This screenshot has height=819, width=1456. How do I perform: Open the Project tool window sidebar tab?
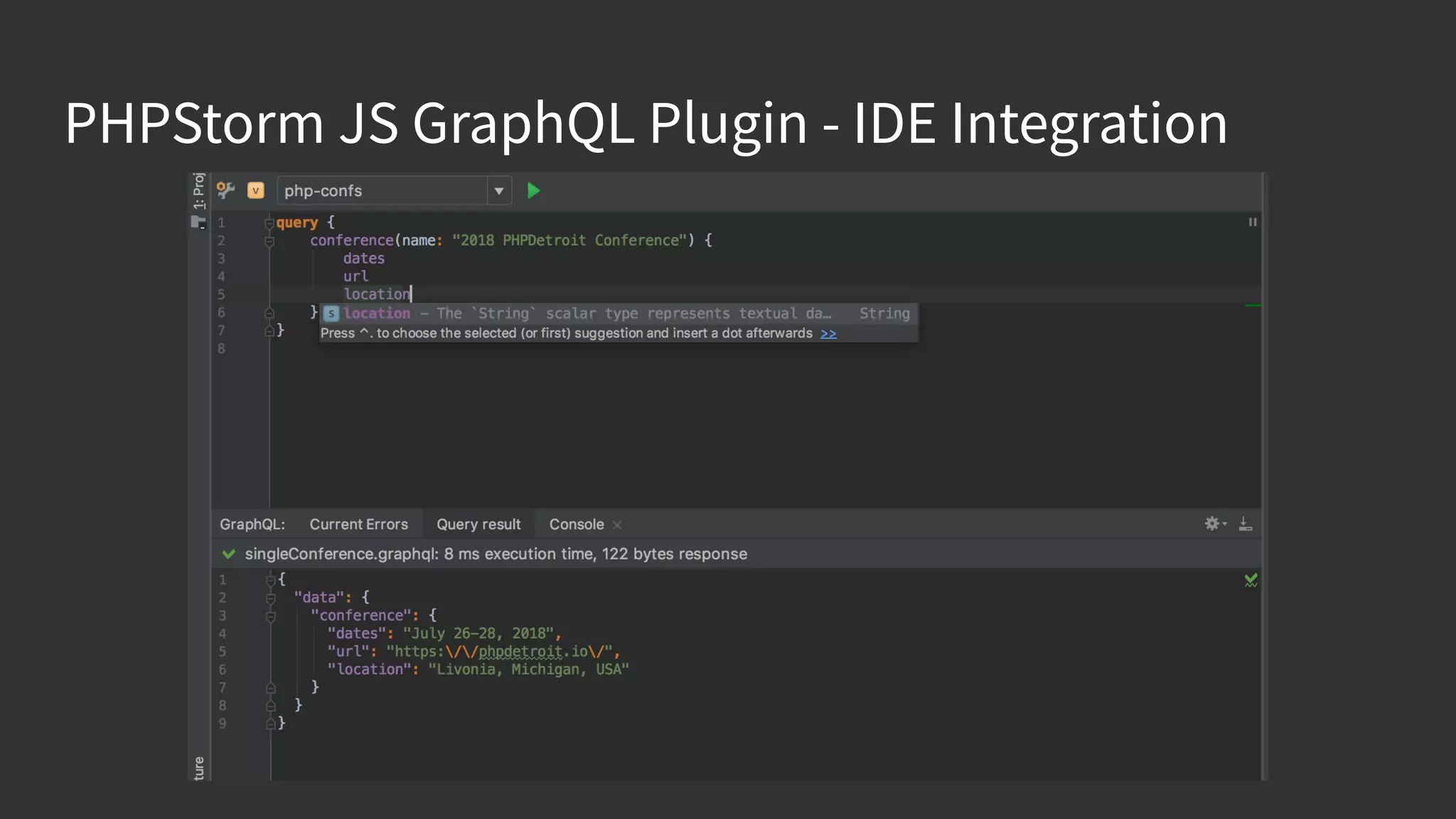[x=198, y=191]
